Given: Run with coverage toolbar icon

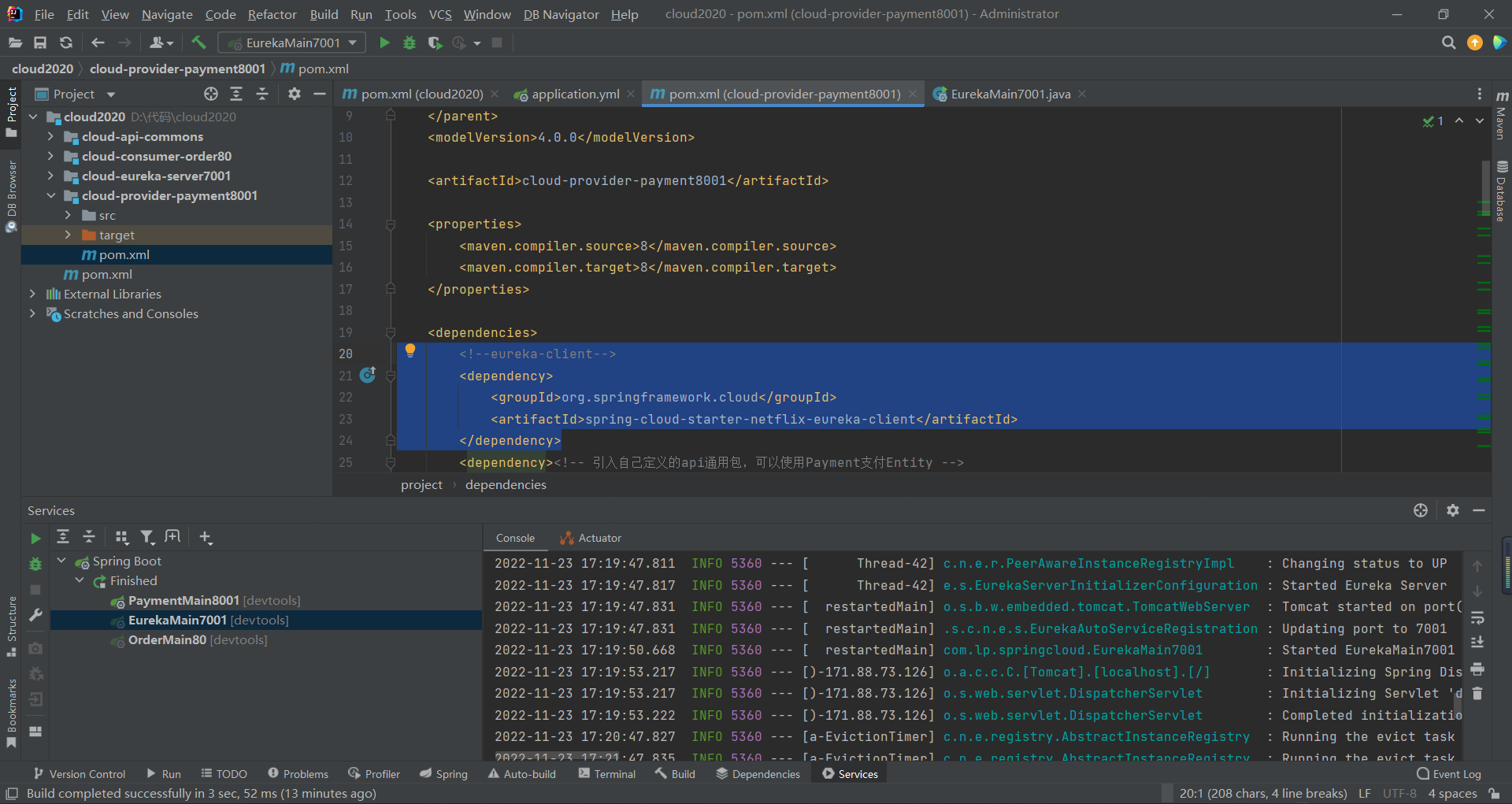Looking at the screenshot, I should click(x=435, y=43).
